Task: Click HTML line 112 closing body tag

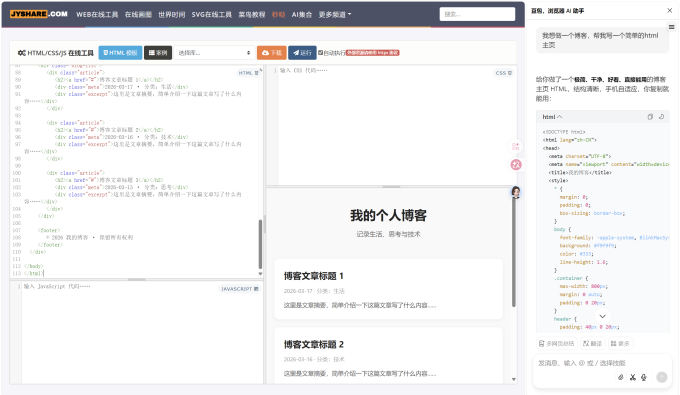Action: (x=34, y=266)
